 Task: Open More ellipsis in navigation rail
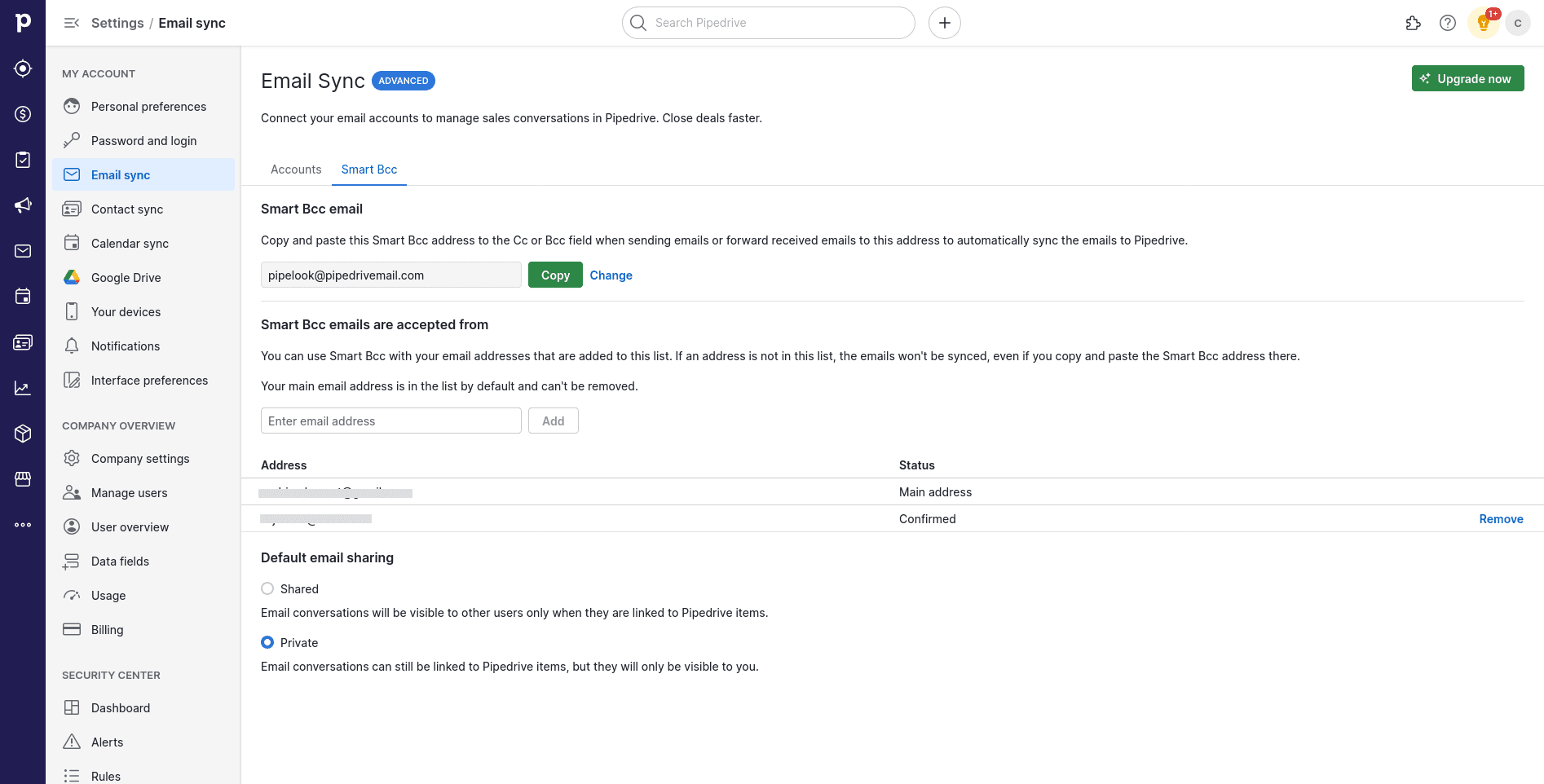click(x=23, y=525)
